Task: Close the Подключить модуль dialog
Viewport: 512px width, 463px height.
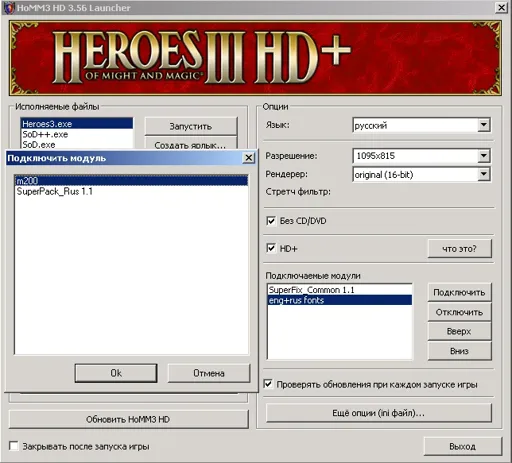Action: (x=249, y=158)
